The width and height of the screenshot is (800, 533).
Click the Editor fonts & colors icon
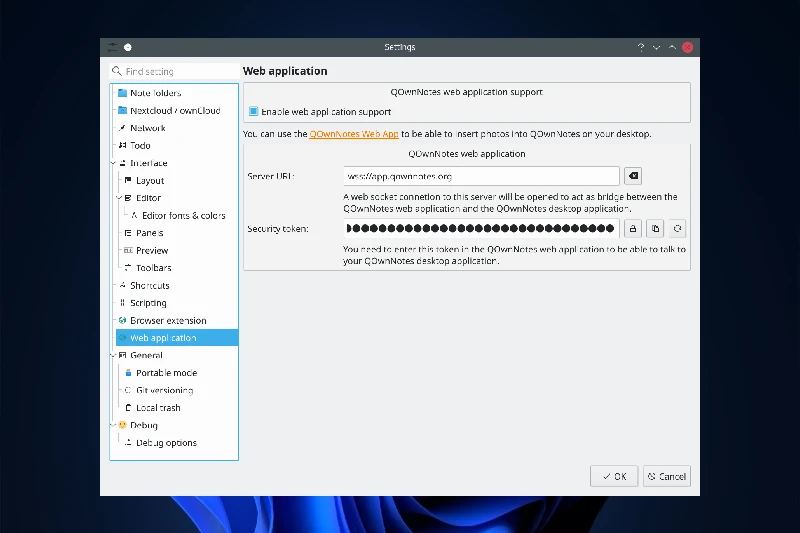pos(134,215)
